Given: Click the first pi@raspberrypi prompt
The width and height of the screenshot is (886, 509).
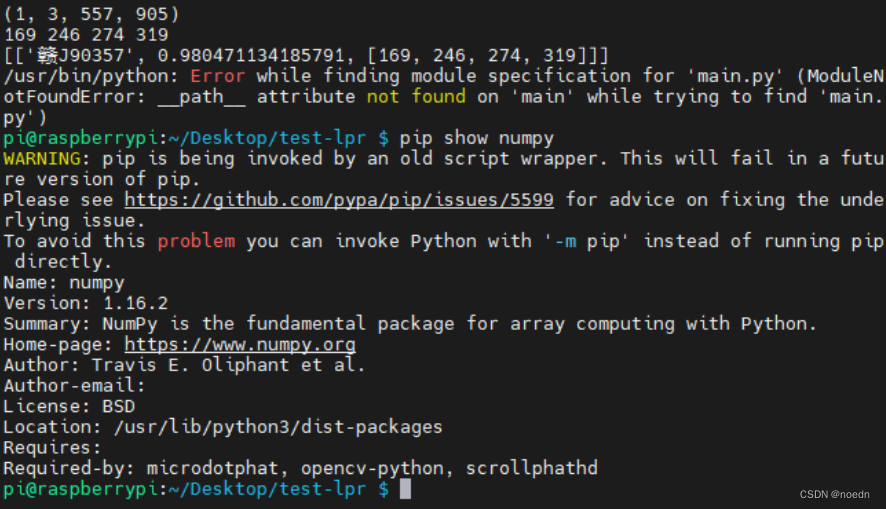Looking at the screenshot, I should (80, 138).
